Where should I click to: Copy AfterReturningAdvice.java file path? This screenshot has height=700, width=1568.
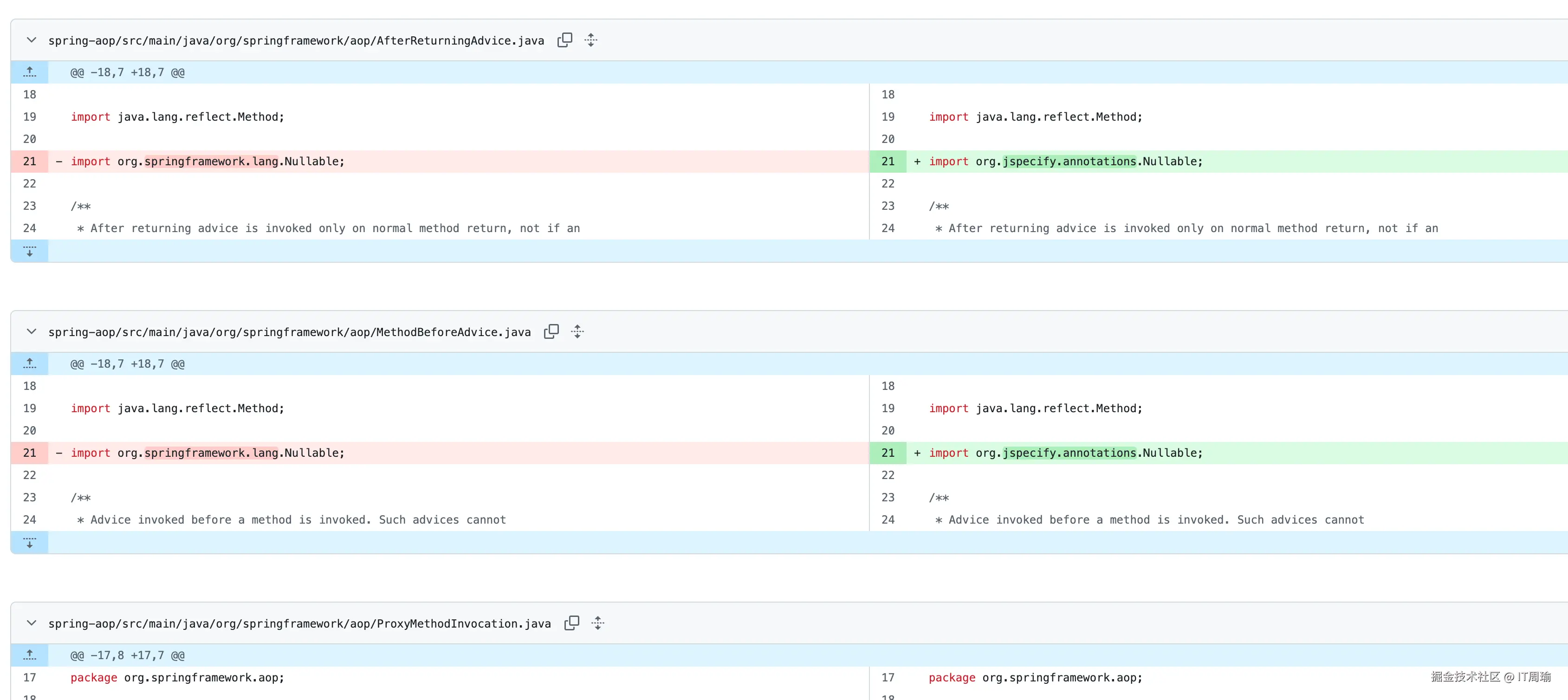tap(564, 40)
